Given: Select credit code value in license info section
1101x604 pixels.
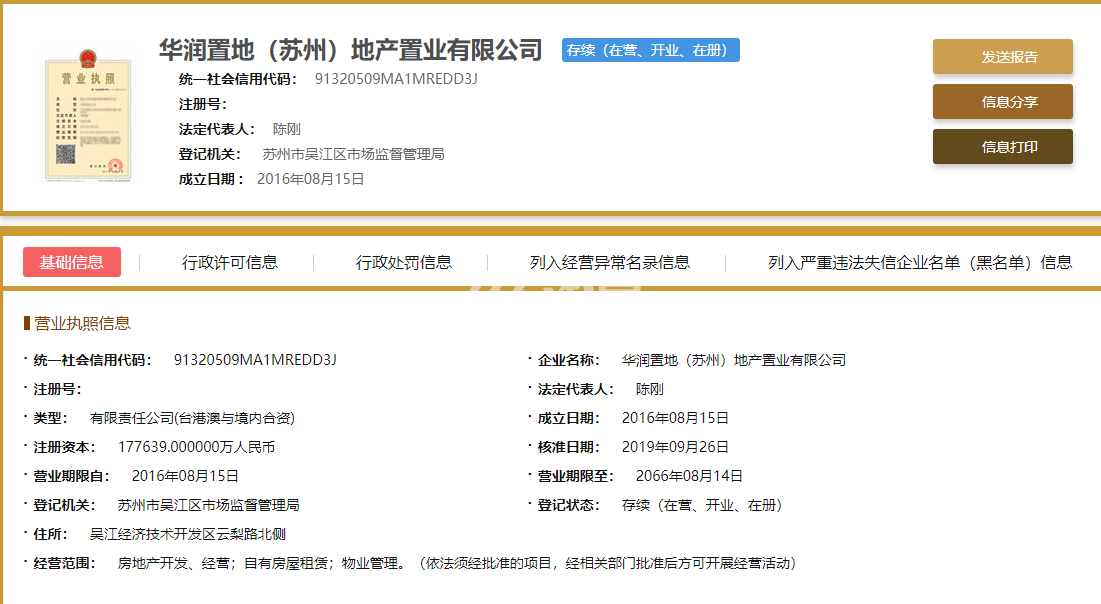Looking at the screenshot, I should click(x=255, y=360).
